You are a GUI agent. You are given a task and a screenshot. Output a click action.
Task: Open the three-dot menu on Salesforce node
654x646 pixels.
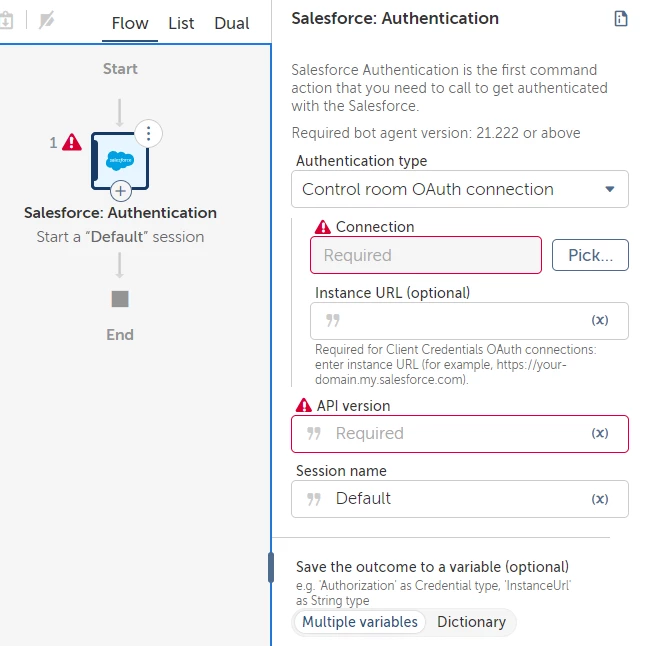tap(148, 133)
